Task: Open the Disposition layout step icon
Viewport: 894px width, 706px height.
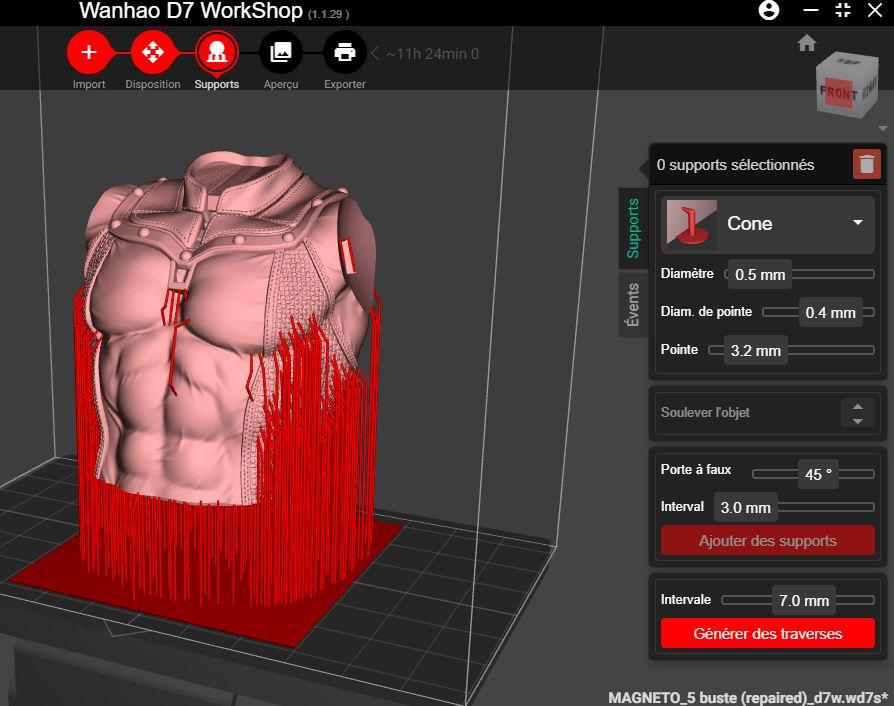Action: pos(153,52)
